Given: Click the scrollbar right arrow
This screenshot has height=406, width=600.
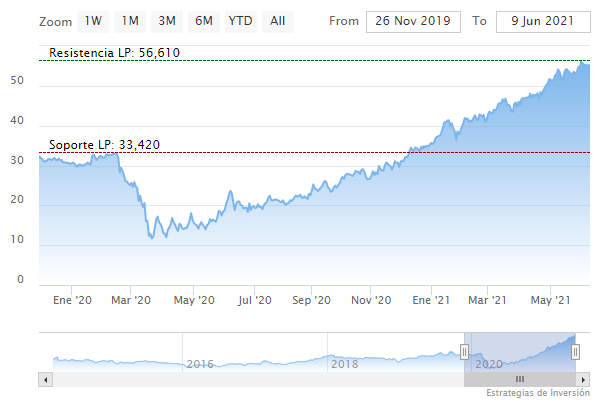Looking at the screenshot, I should pyautogui.click(x=584, y=380).
